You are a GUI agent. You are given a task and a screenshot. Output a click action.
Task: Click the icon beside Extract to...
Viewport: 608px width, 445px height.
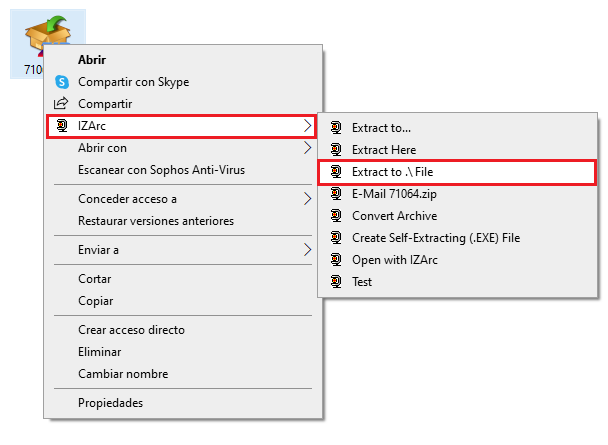pyautogui.click(x=336, y=128)
